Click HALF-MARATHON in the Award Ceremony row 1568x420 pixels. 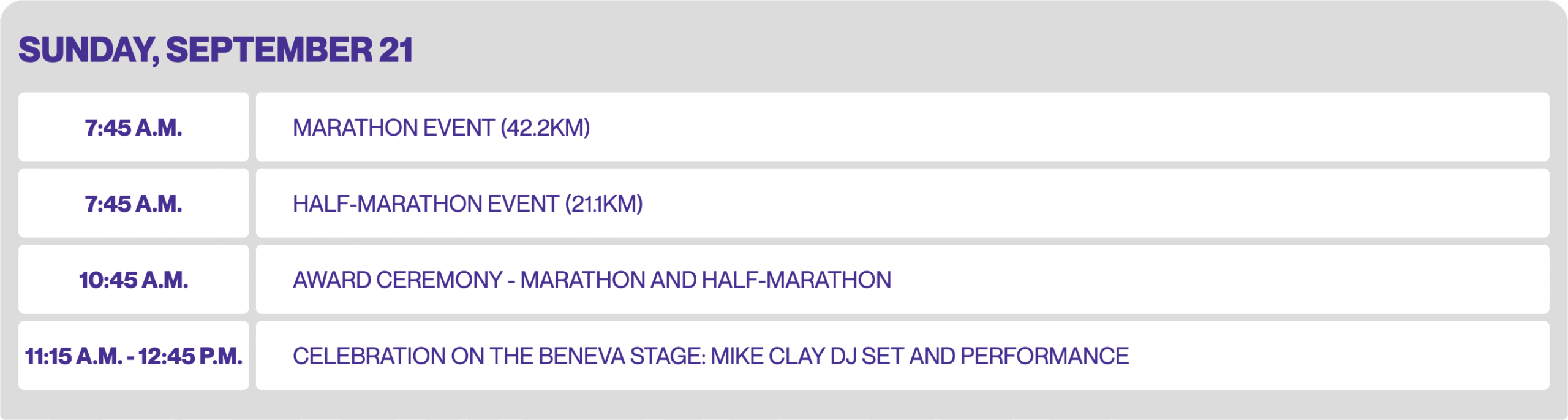(x=796, y=280)
